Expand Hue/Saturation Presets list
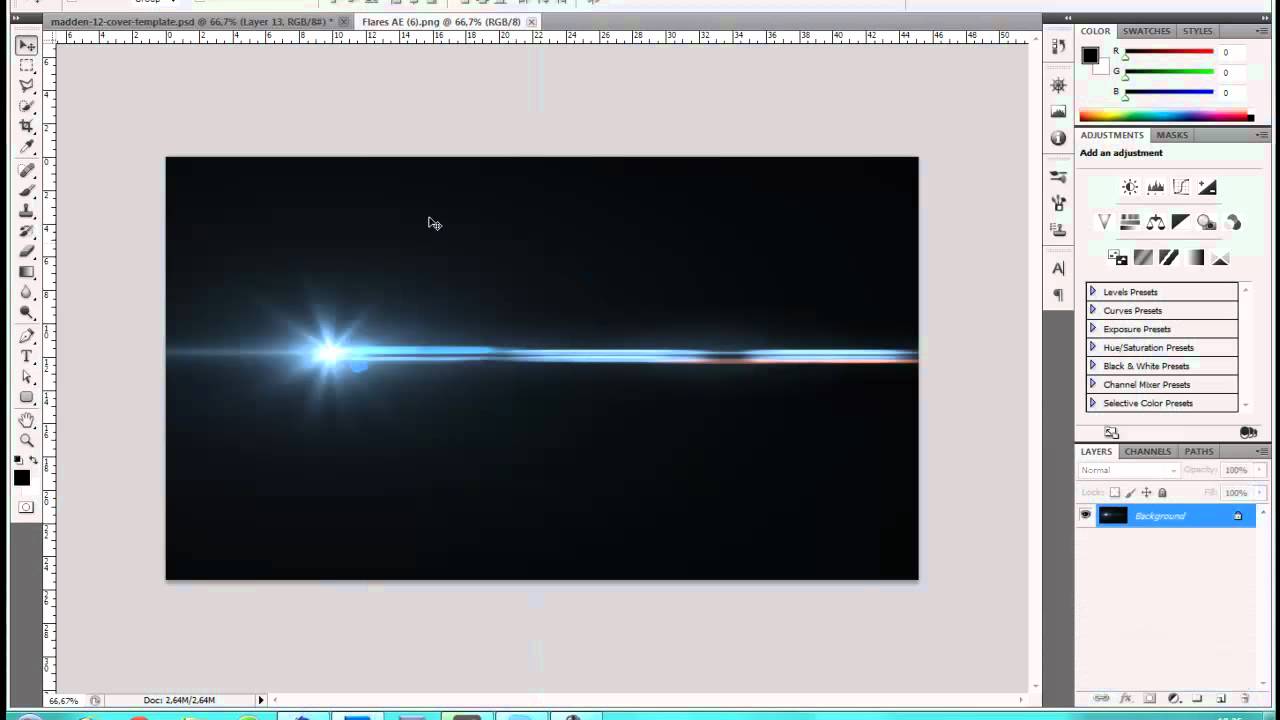 click(1092, 347)
